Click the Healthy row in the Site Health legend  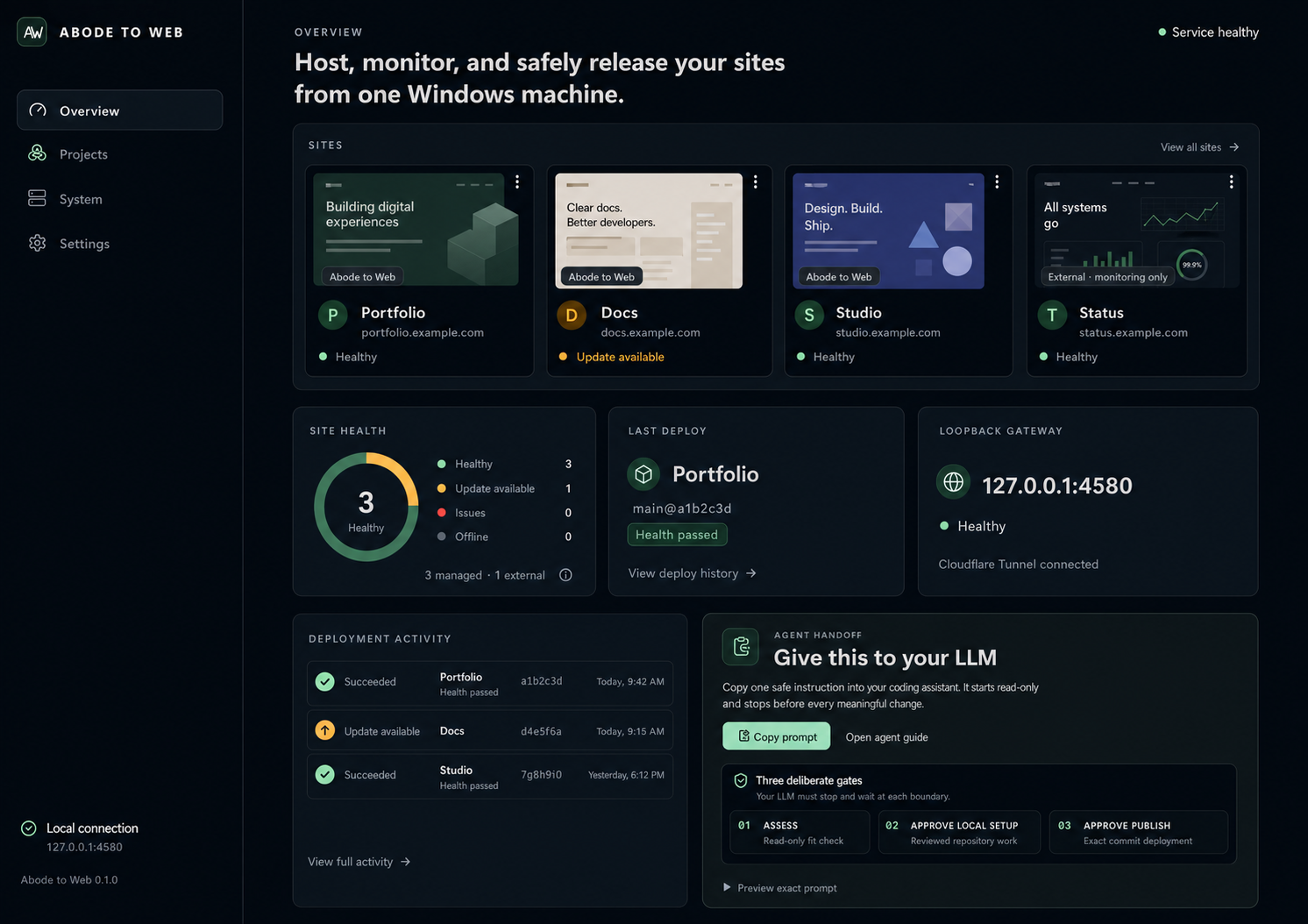505,464
